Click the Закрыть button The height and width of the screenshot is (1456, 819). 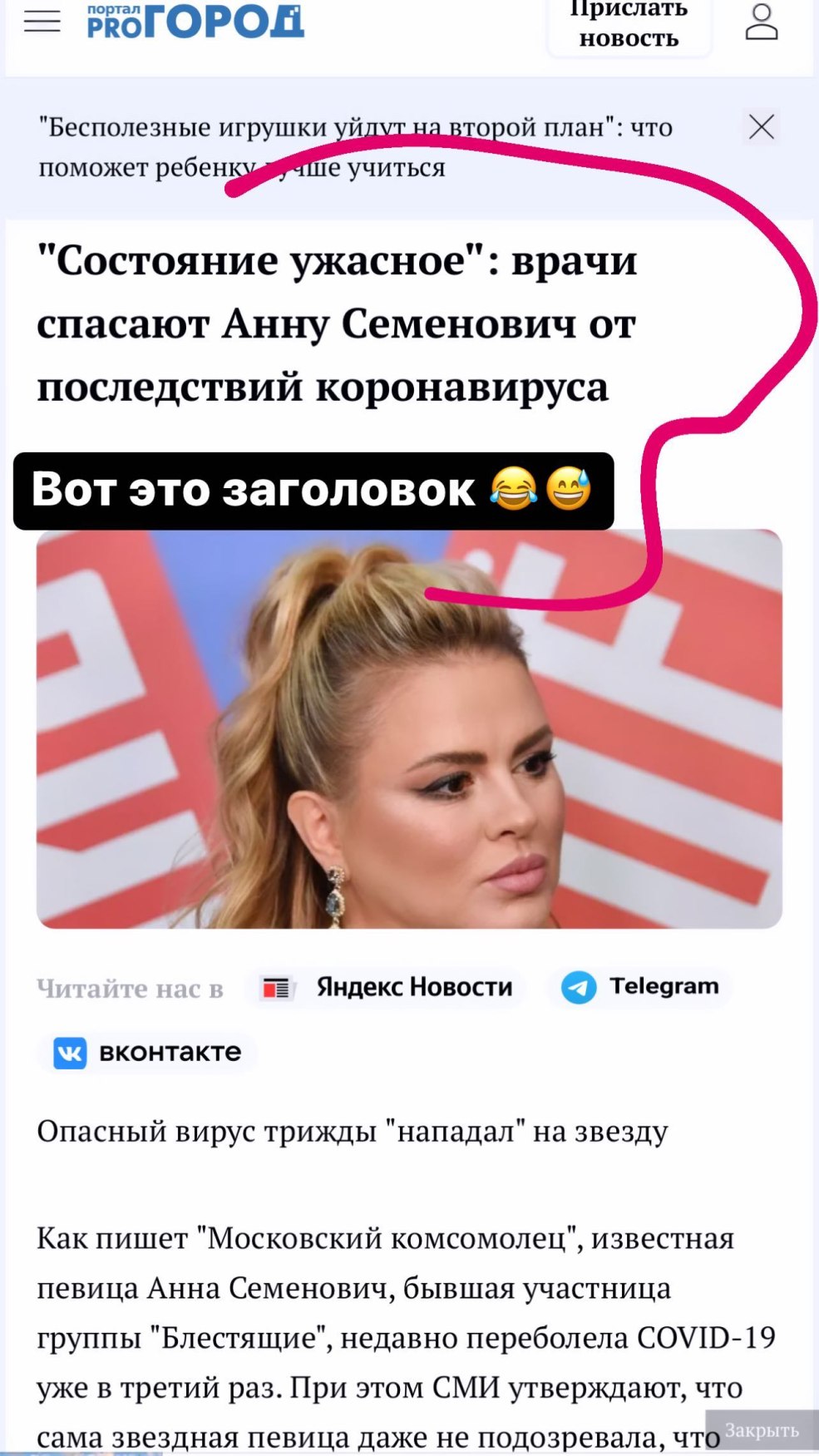[x=762, y=1430]
